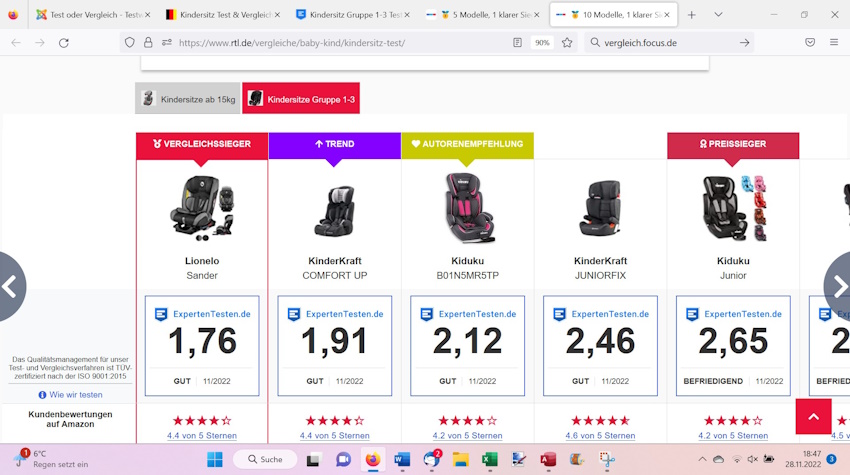Image resolution: width=850 pixels, height=475 pixels.
Task: Show previous products with left carousel arrow
Action: coord(10,286)
